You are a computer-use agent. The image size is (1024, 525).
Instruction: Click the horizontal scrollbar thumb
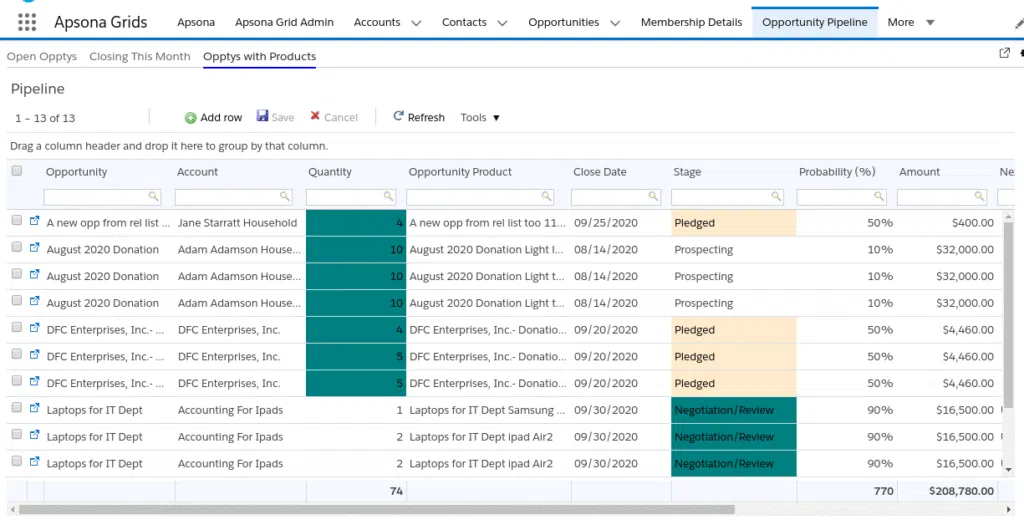click(x=377, y=509)
